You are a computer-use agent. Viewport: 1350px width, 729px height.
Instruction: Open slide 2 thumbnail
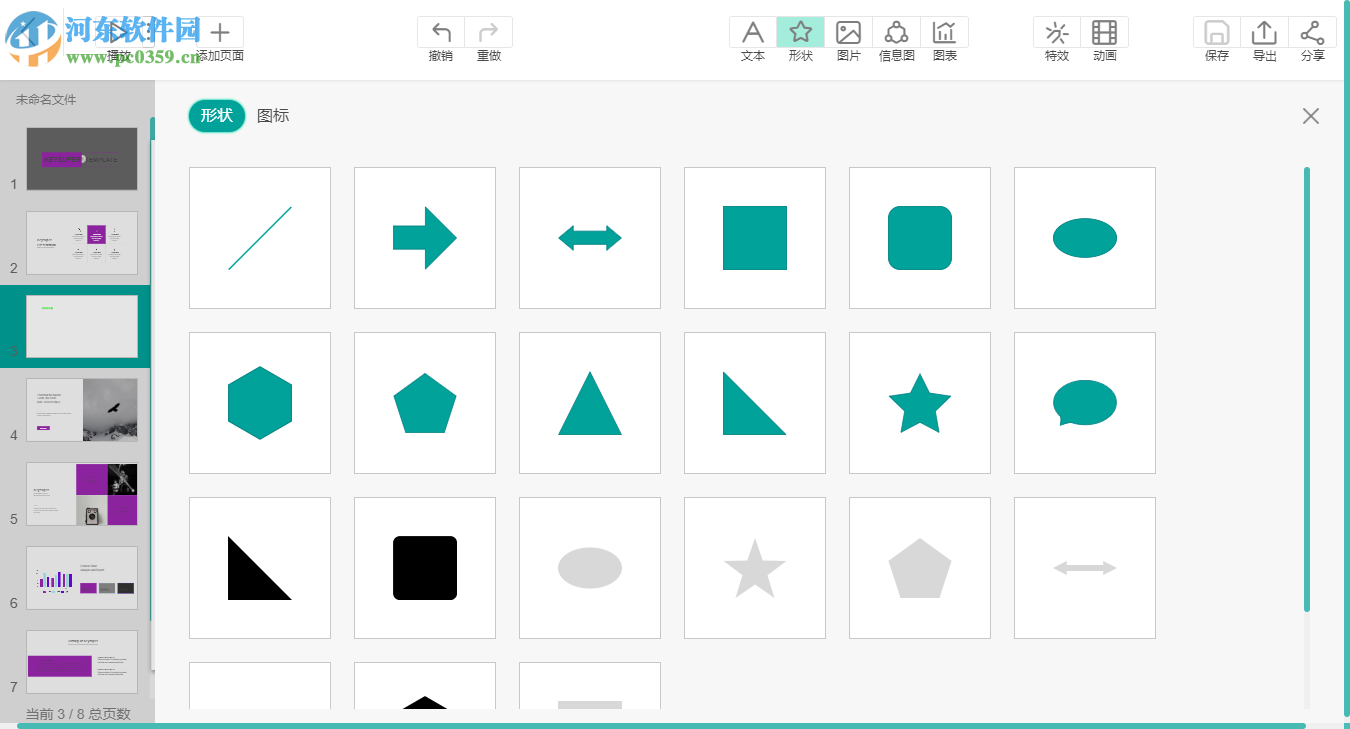click(82, 243)
